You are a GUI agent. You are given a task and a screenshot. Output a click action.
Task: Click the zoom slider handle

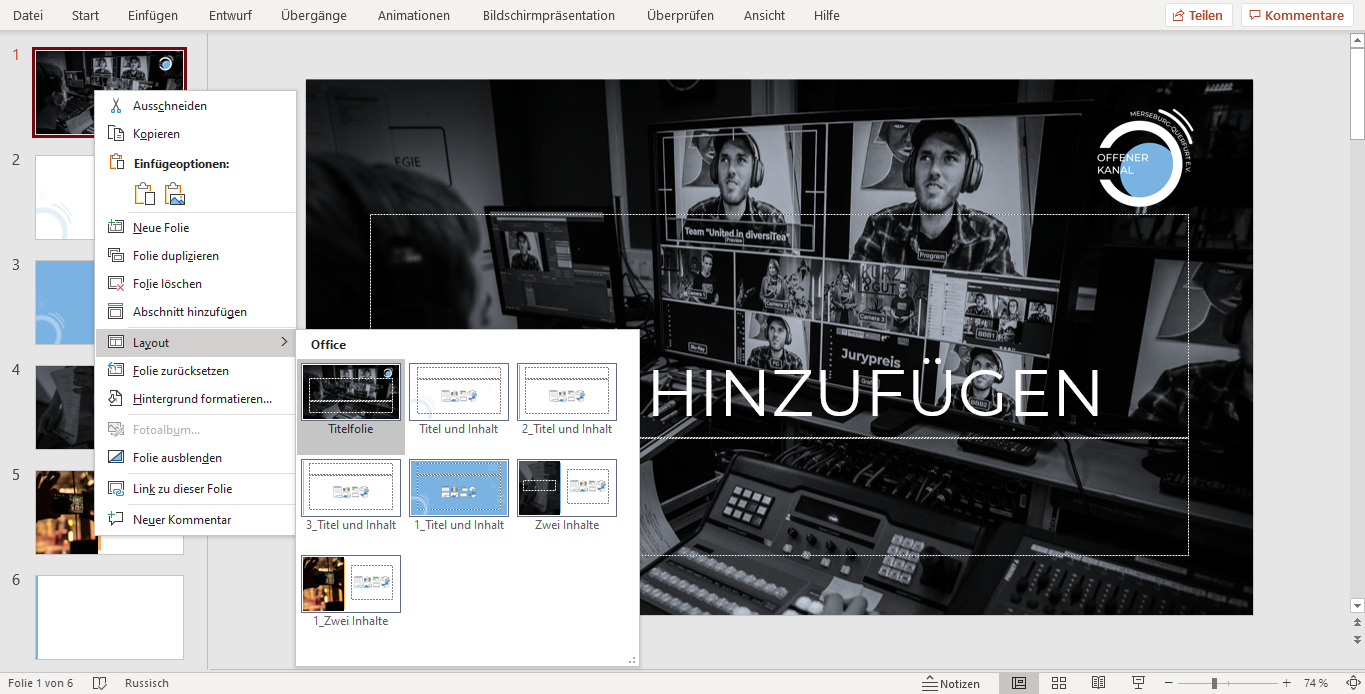tap(1214, 683)
